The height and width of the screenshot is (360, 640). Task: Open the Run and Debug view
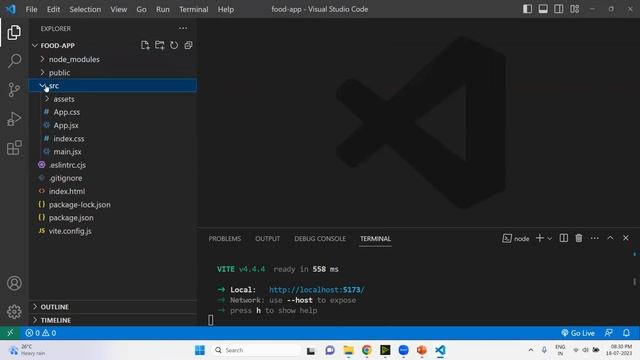pos(14,119)
